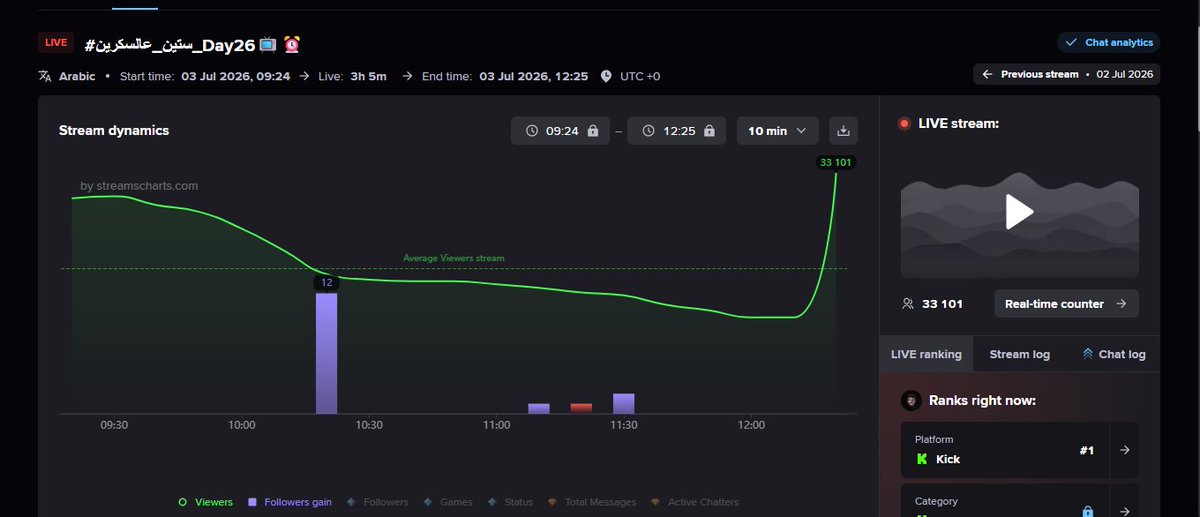The height and width of the screenshot is (517, 1200).
Task: Switch to the Stream log tab
Action: point(1019,354)
